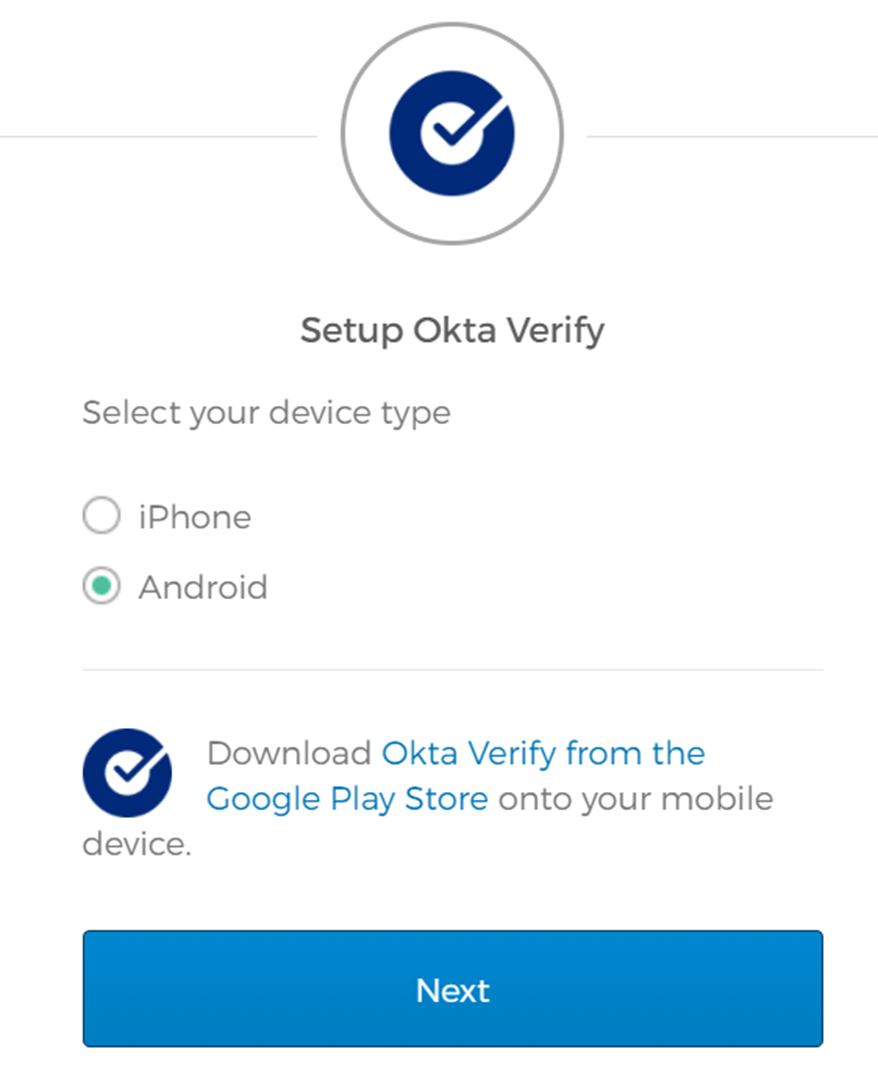Click the horizontal line left of the logo
The width and height of the screenshot is (878, 1088).
160,134
